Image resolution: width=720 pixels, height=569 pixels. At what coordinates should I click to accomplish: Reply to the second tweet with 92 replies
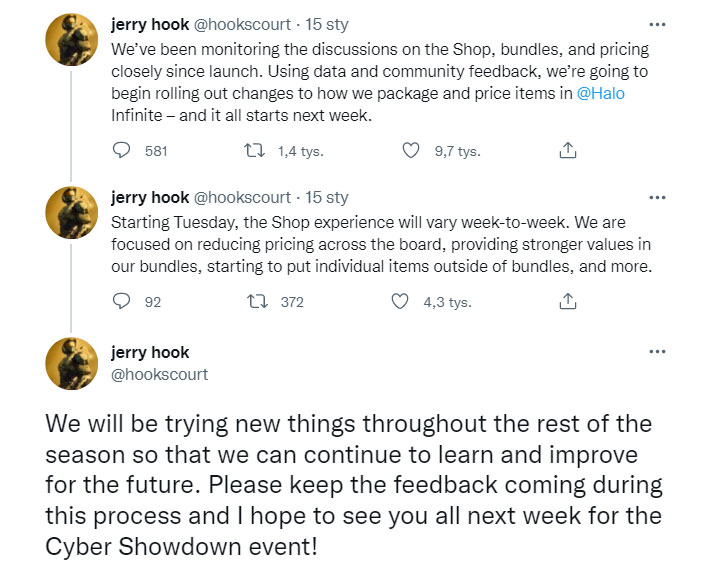tap(122, 301)
